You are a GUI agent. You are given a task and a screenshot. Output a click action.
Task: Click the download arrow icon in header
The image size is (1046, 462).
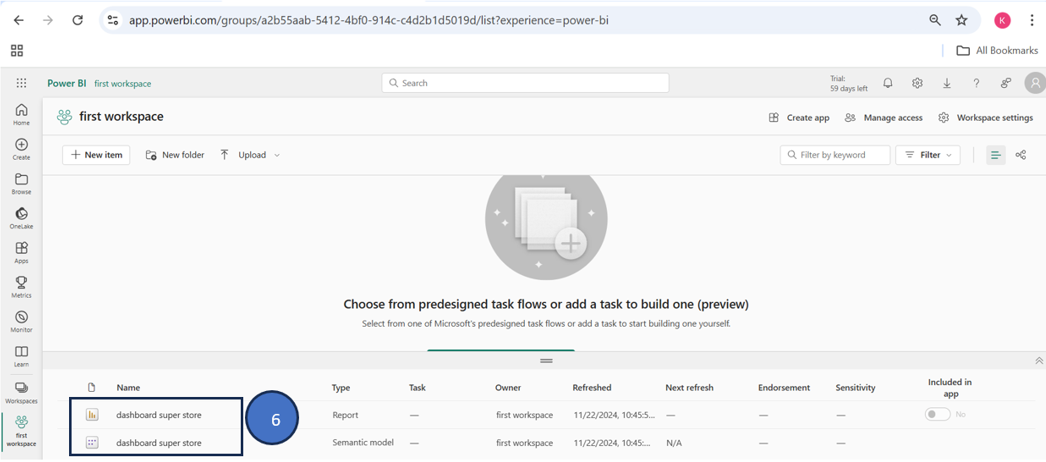(x=946, y=84)
